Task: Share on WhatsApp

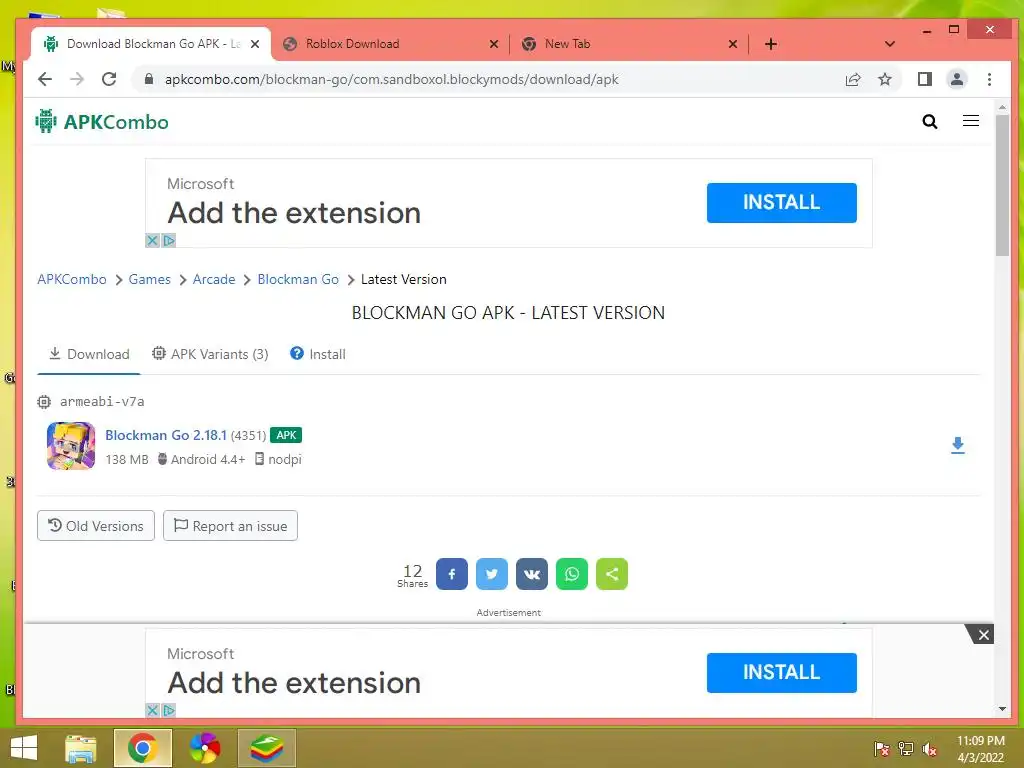Action: (571, 574)
